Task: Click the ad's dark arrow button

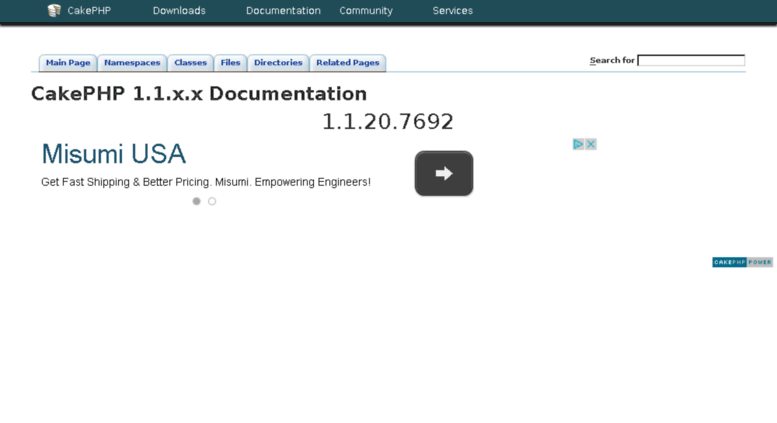Action: (x=444, y=173)
